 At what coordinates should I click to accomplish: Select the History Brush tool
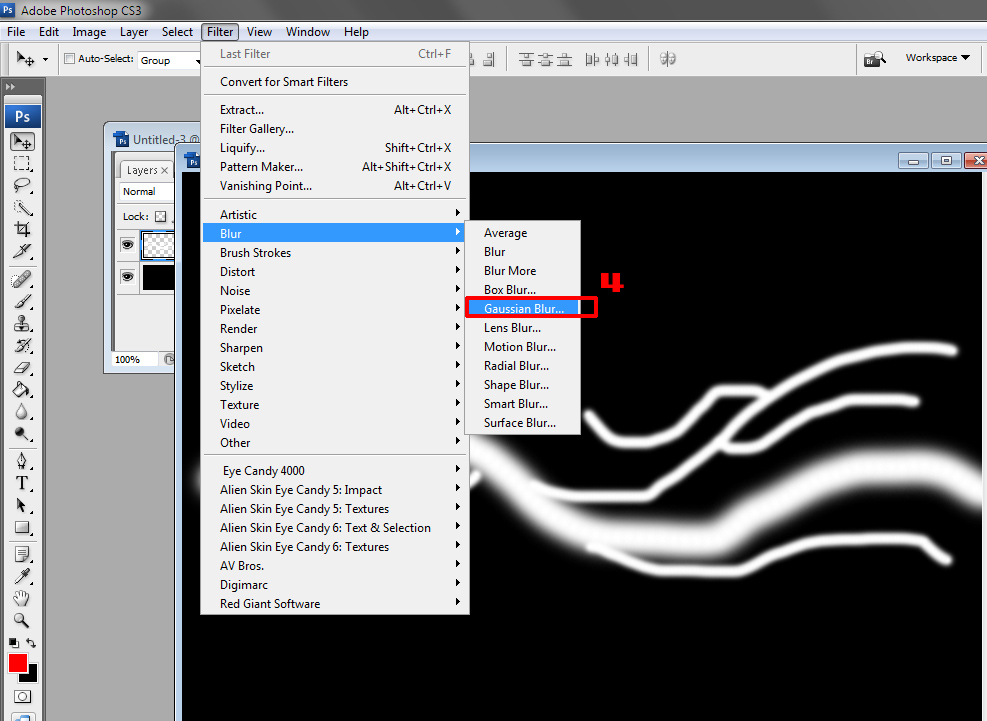pos(22,346)
